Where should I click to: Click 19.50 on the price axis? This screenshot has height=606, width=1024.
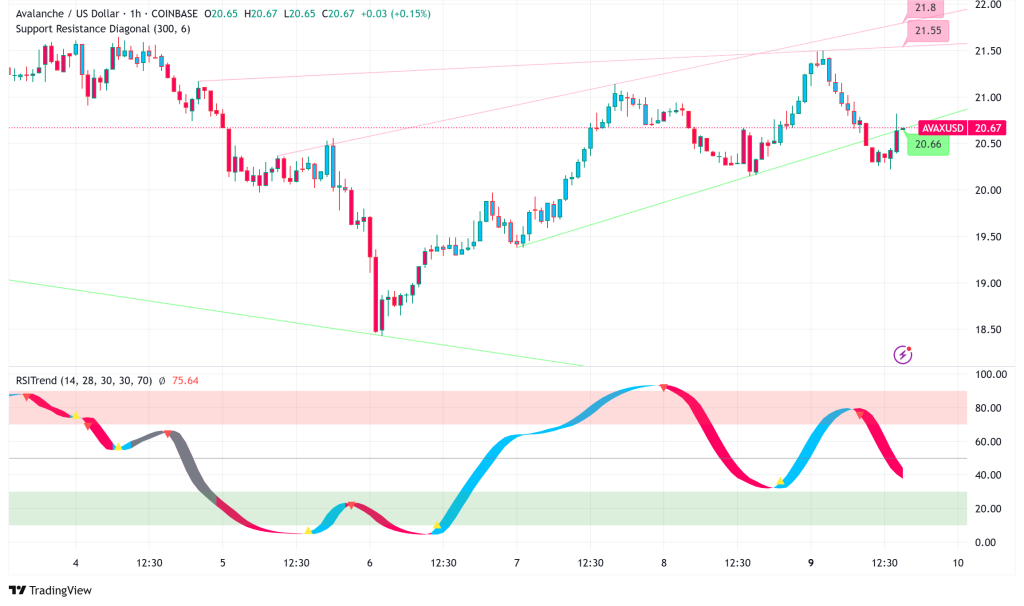pyautogui.click(x=987, y=237)
